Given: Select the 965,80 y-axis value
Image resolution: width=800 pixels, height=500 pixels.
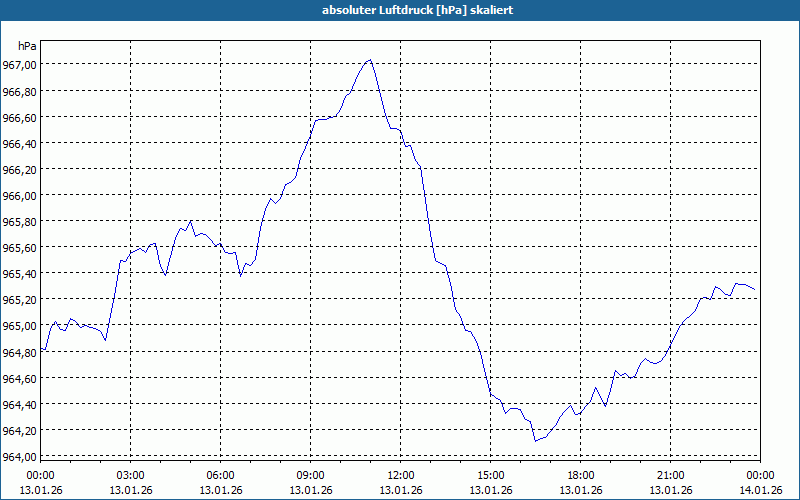Looking at the screenshot, I should (20, 221).
